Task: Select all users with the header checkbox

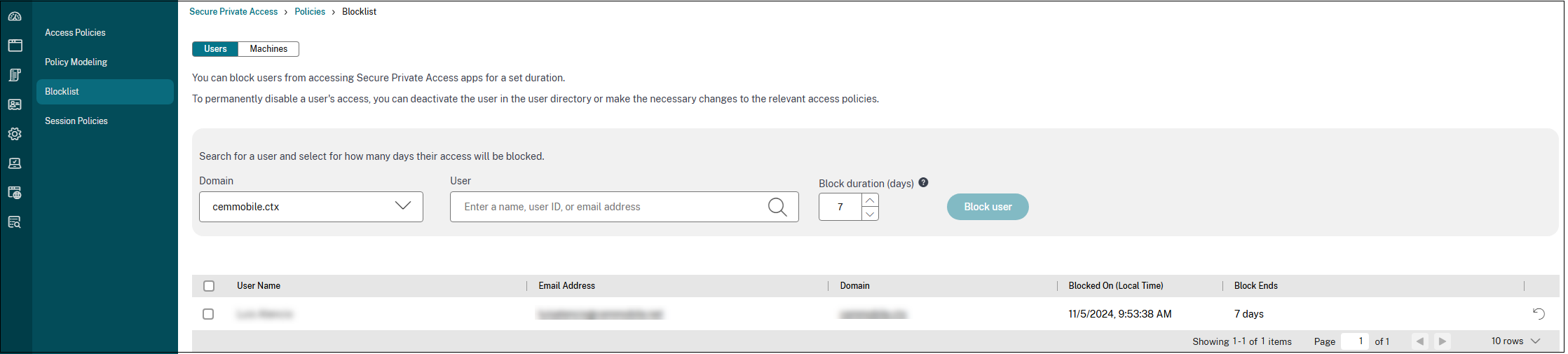Action: [x=209, y=286]
